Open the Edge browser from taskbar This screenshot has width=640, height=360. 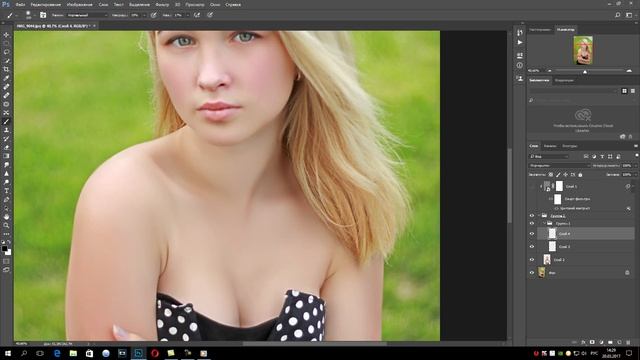coord(57,353)
